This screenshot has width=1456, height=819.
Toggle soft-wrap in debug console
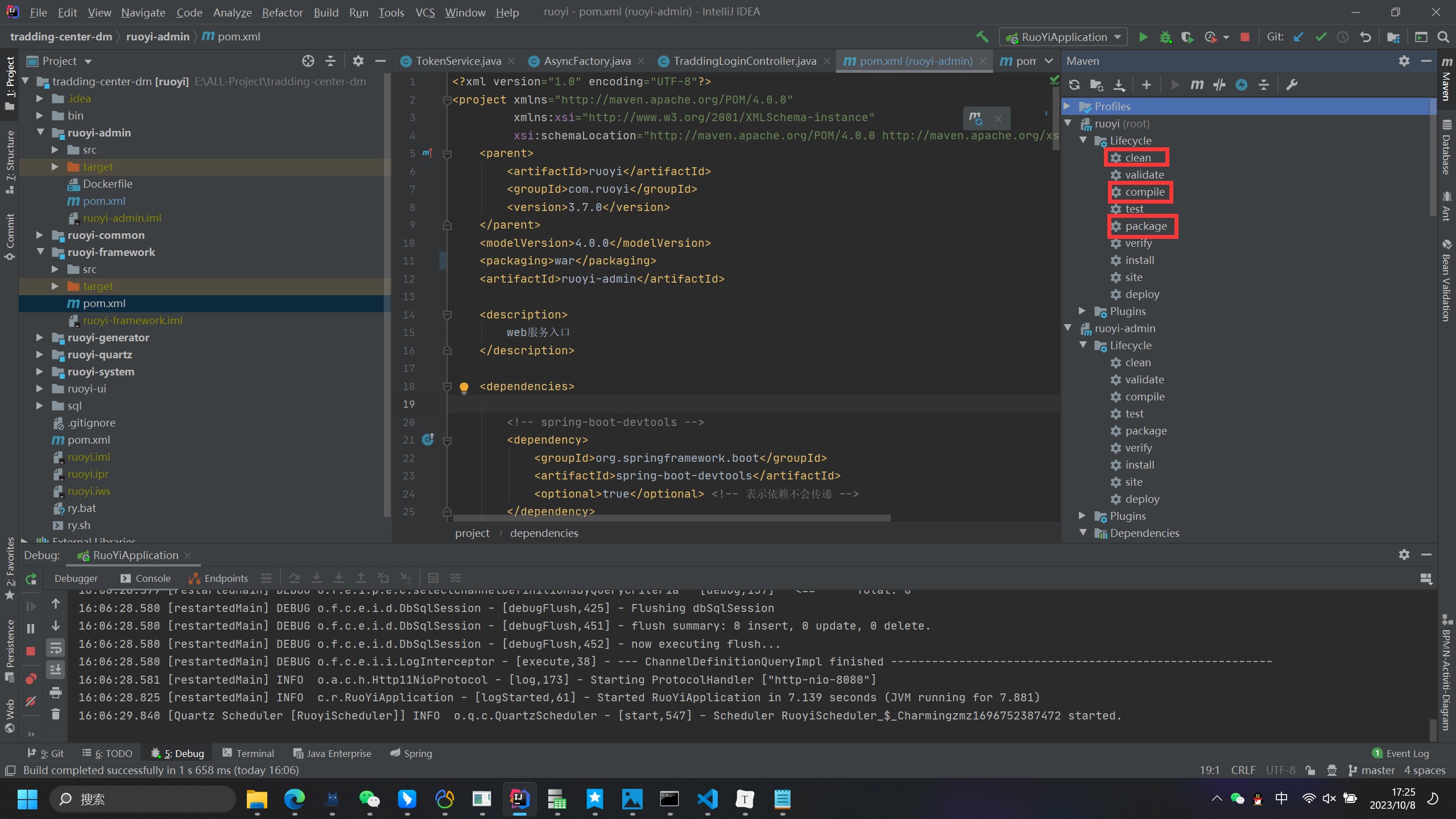pos(56,648)
